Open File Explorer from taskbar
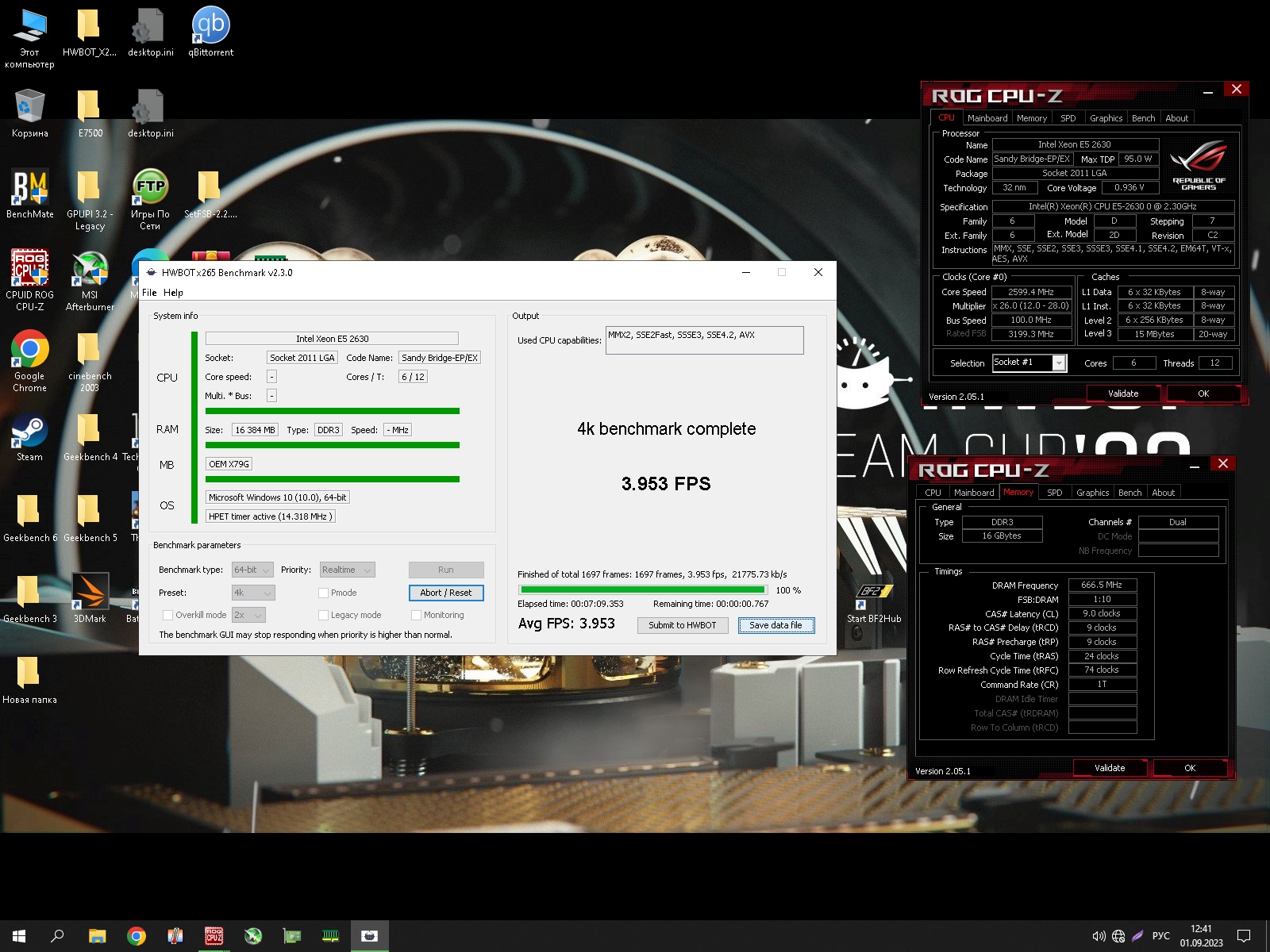The image size is (1270, 952). [97, 936]
